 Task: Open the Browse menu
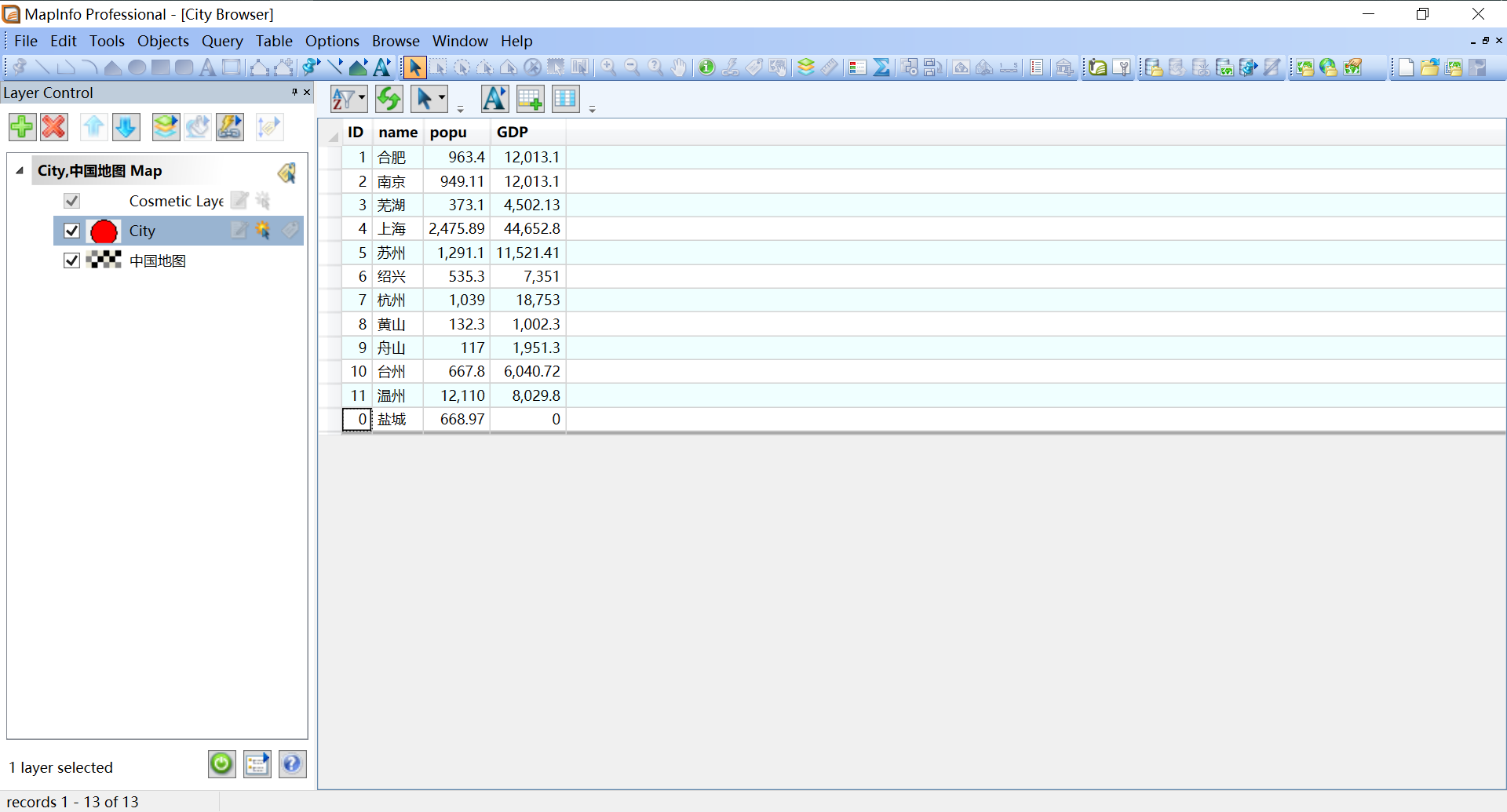pos(396,41)
